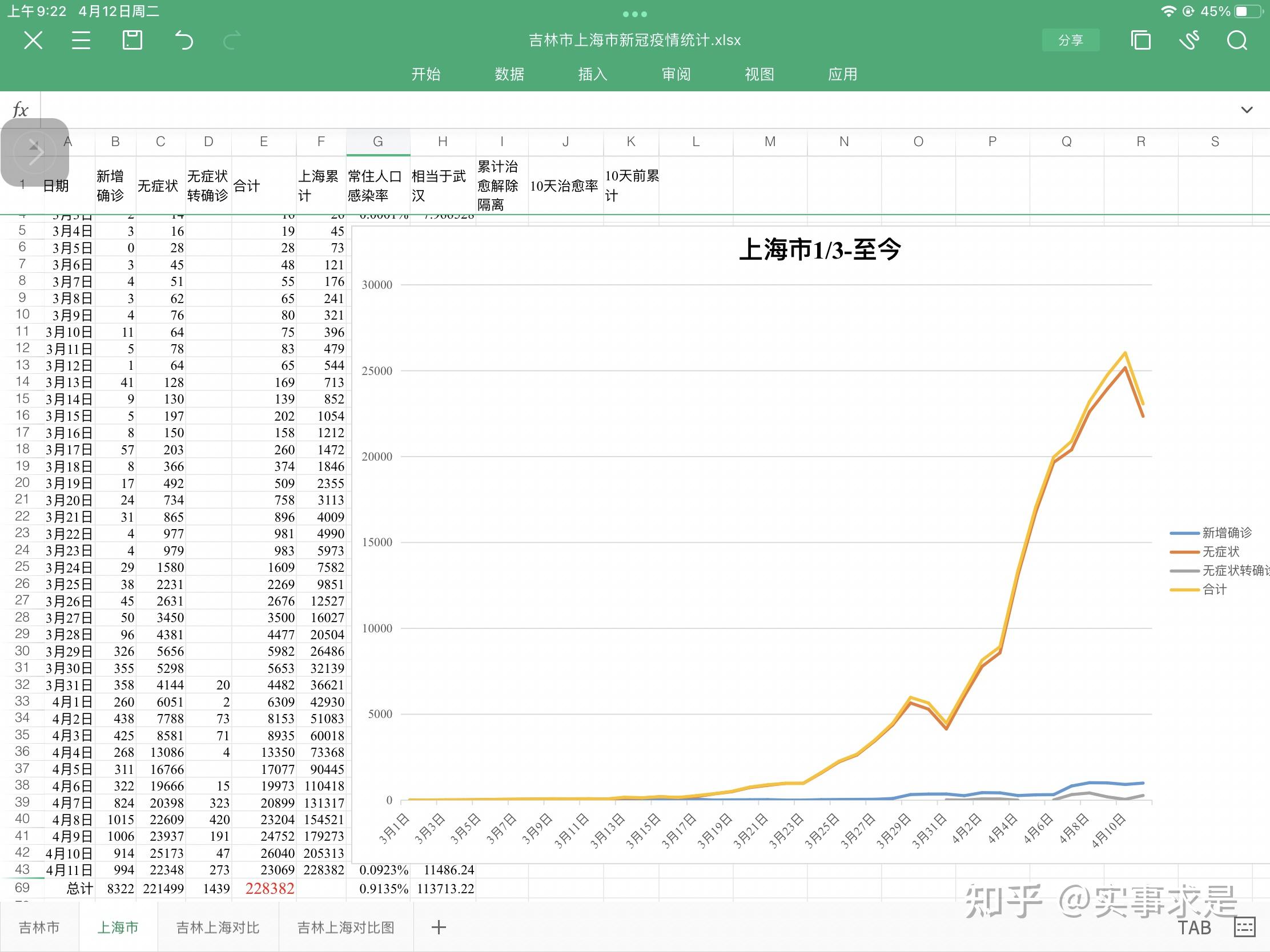Click the 无症状 orange legend entry
This screenshot has height=952, width=1270.
tap(1204, 551)
